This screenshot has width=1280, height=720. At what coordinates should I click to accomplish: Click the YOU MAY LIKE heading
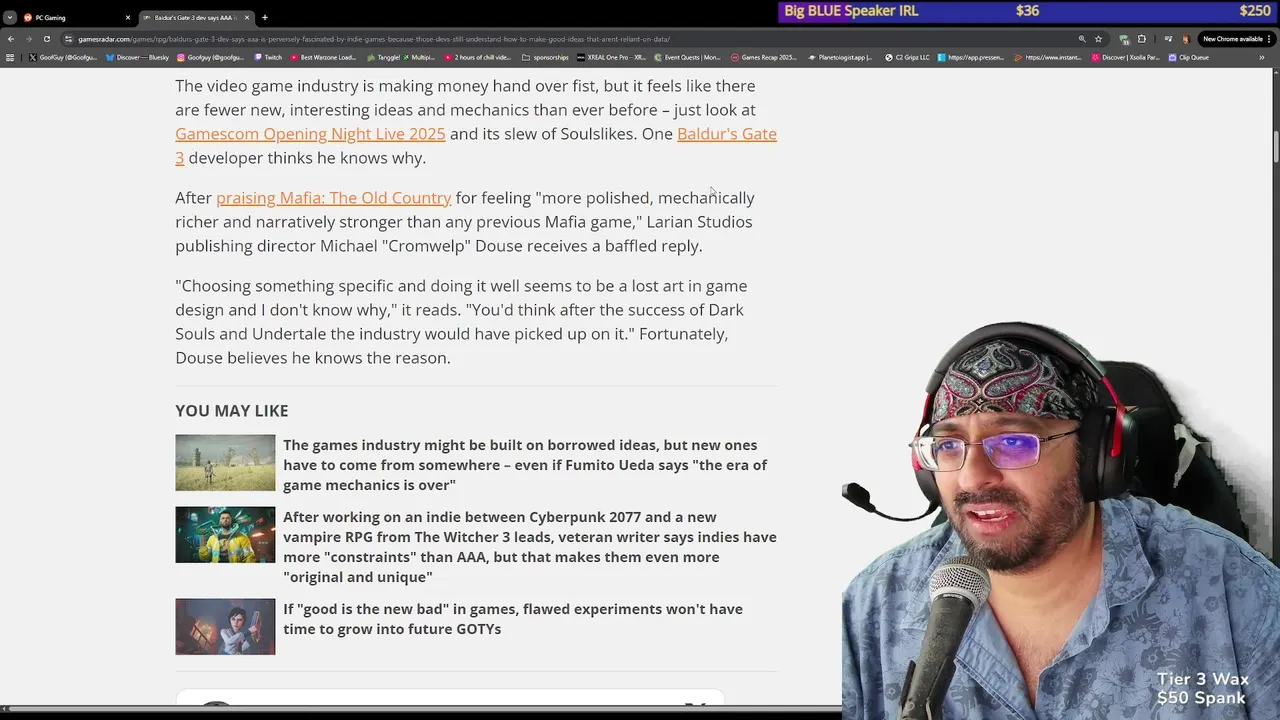click(232, 411)
